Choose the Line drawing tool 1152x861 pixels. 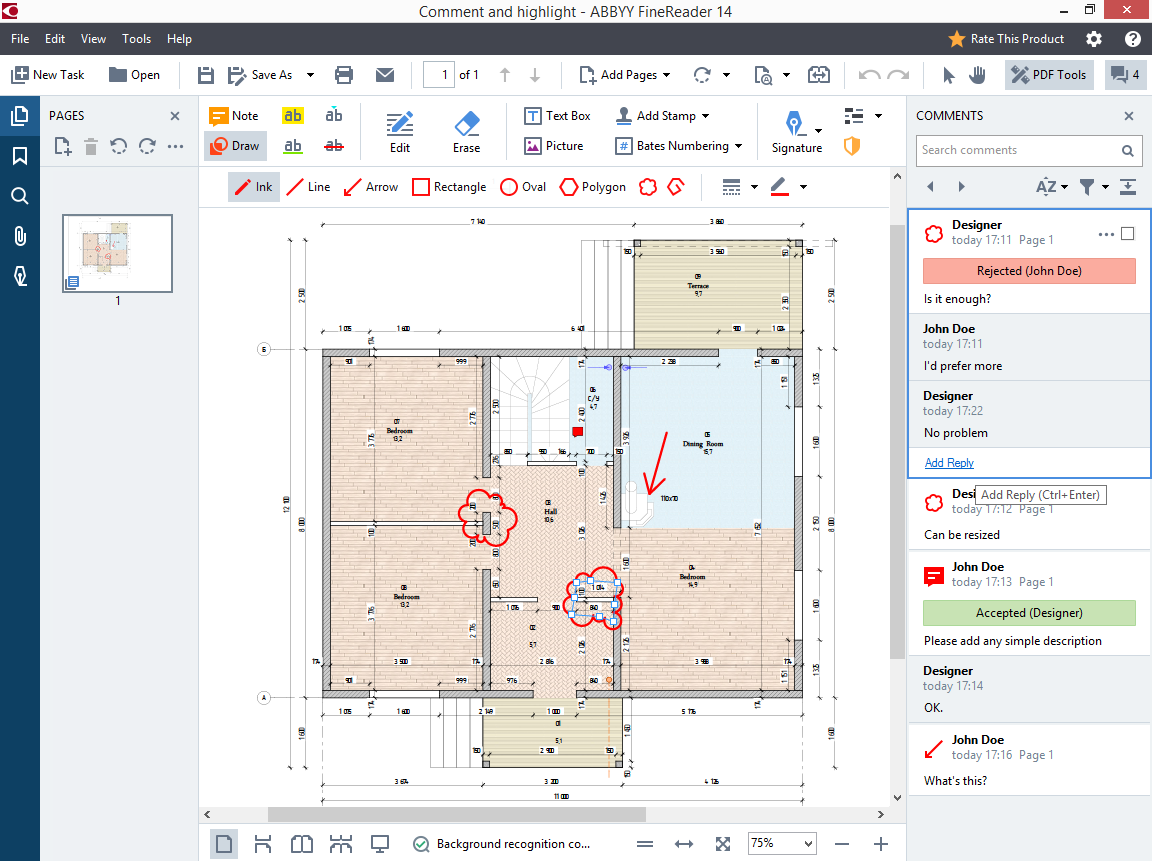[309, 187]
